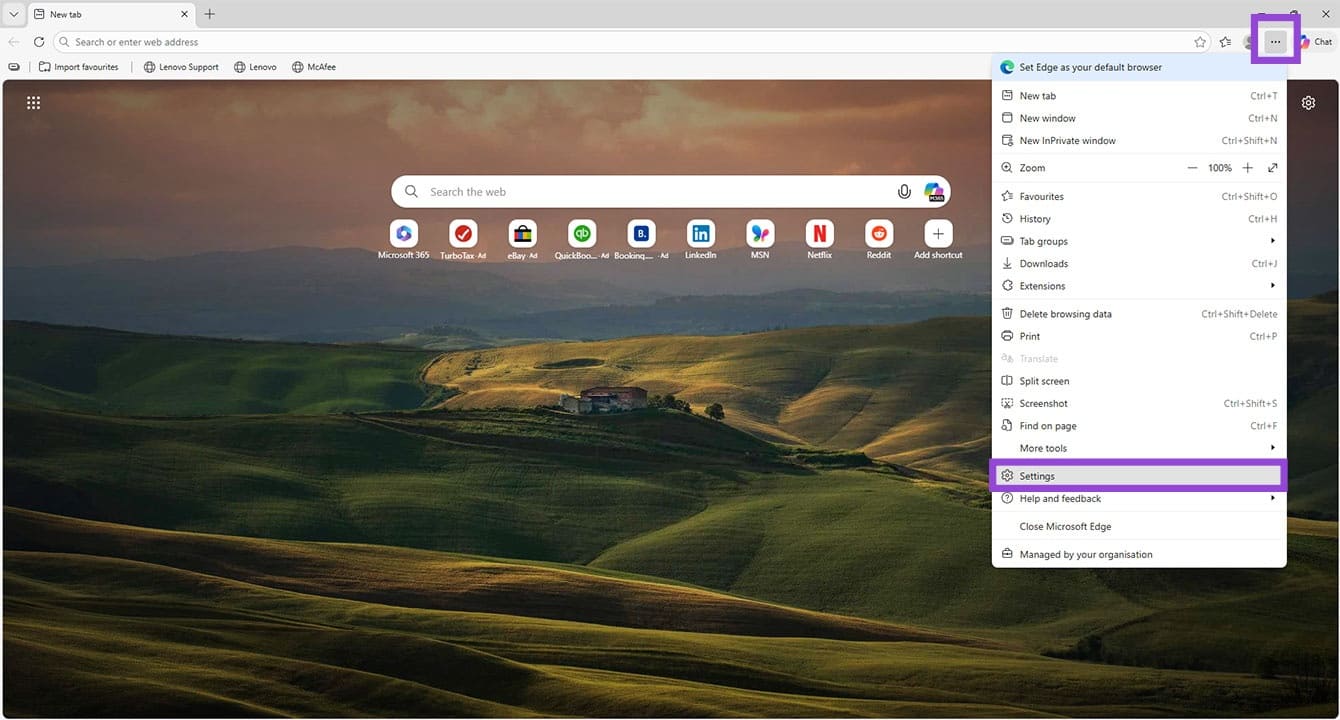
Task: Open the apps grid launcher
Action: click(x=33, y=102)
